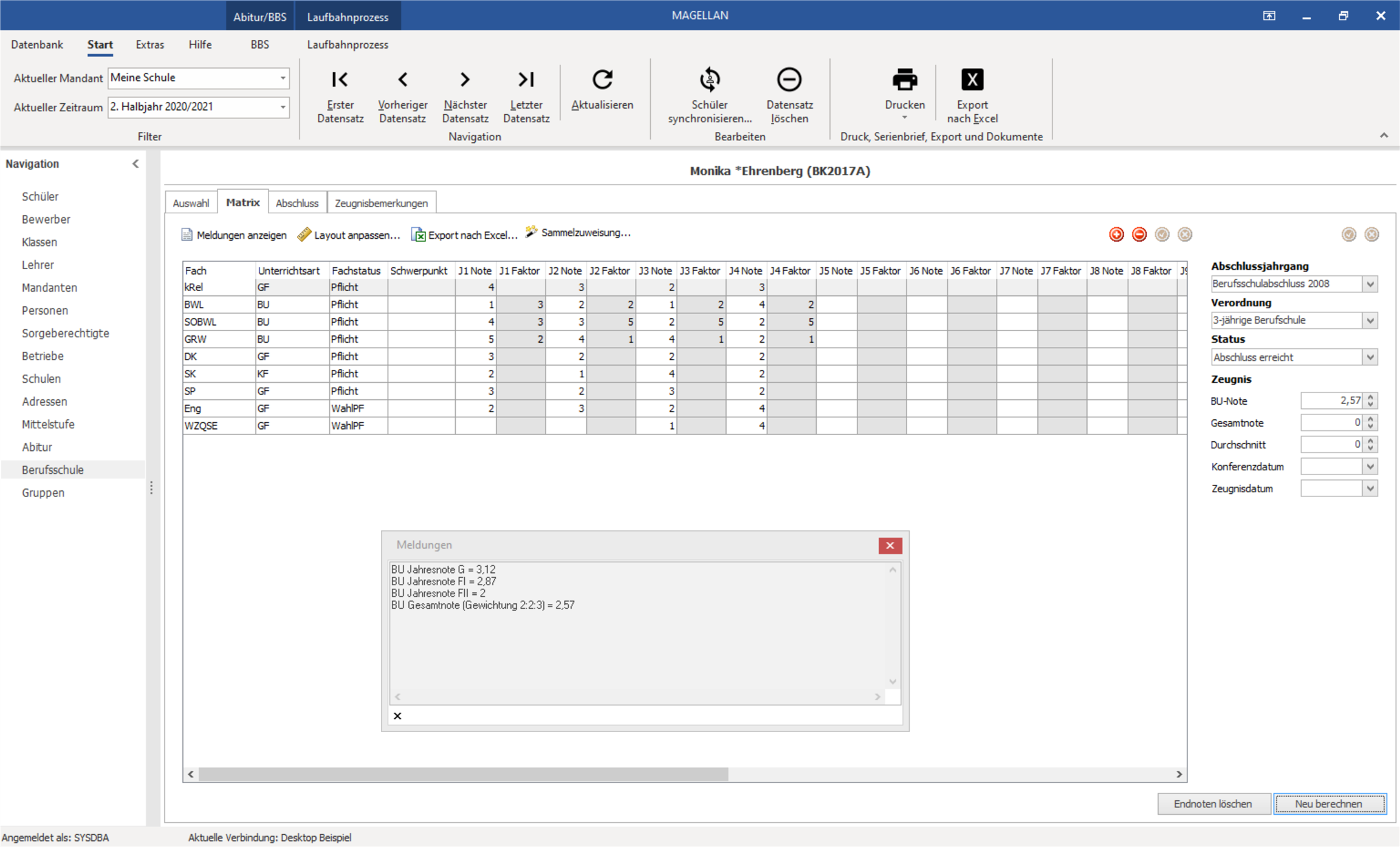This screenshot has width=1400, height=847.
Task: Open navigation panel overflow dots
Action: [151, 488]
